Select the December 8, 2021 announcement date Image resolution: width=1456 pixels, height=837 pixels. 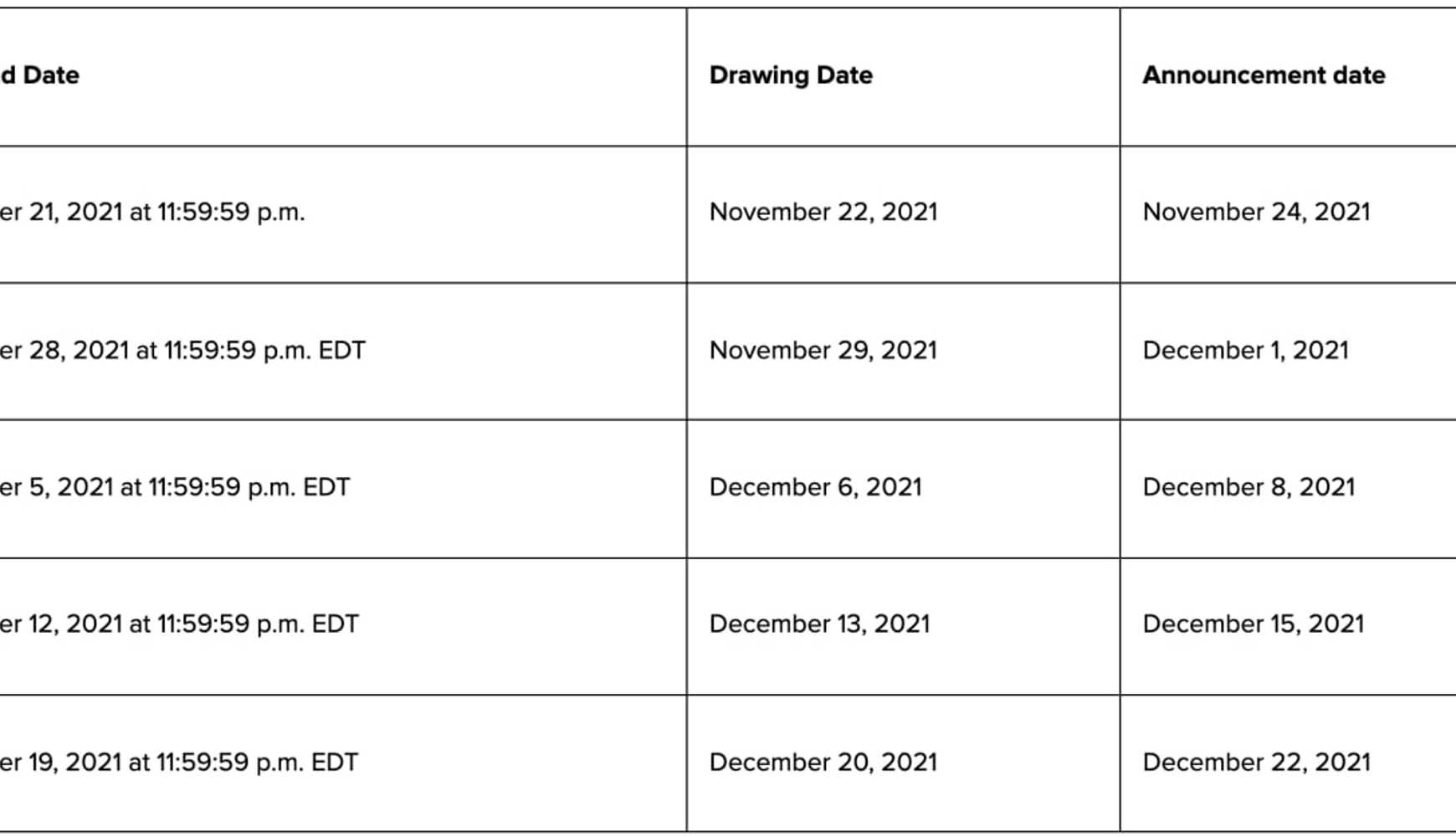tap(1248, 488)
